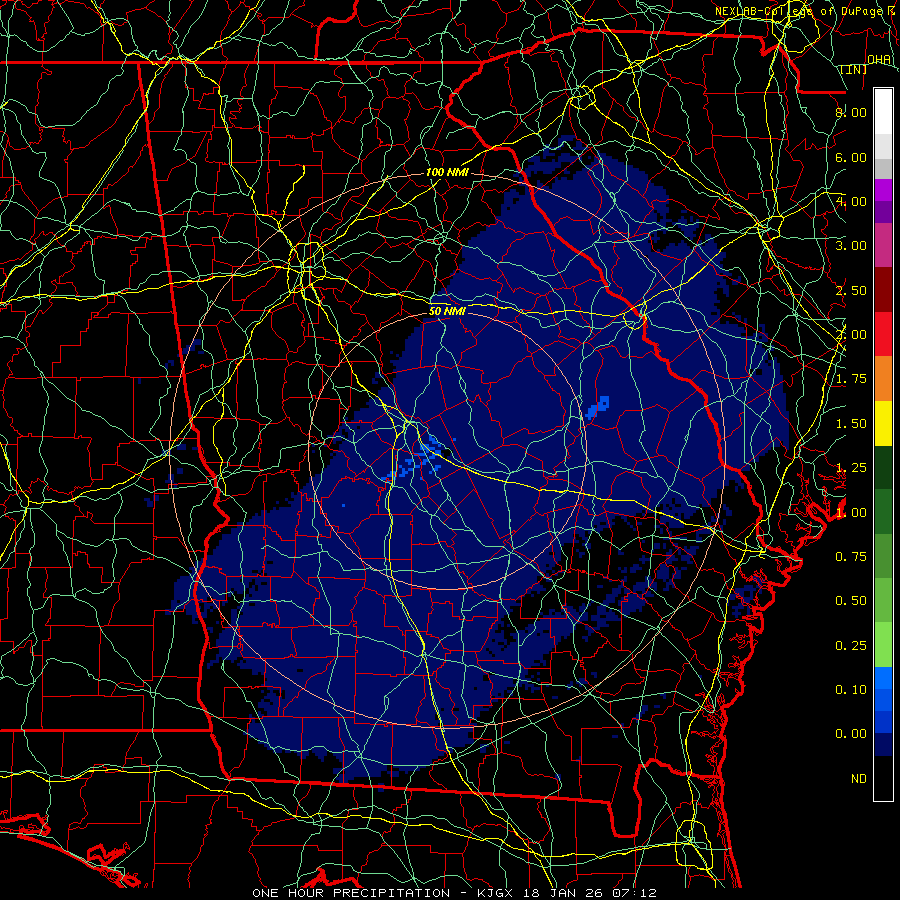This screenshot has height=900, width=900.
Task: Select the 0.25 scale label
Action: 851,646
